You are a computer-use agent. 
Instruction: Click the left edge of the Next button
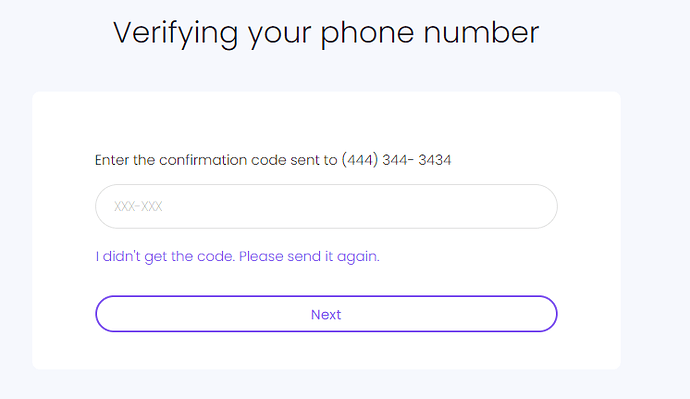[x=102, y=314]
